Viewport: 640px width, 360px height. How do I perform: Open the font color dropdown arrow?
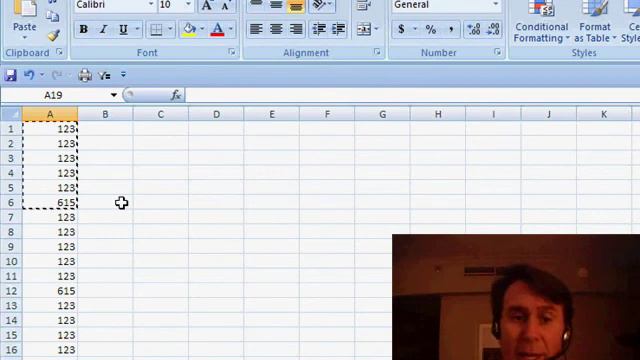point(231,29)
